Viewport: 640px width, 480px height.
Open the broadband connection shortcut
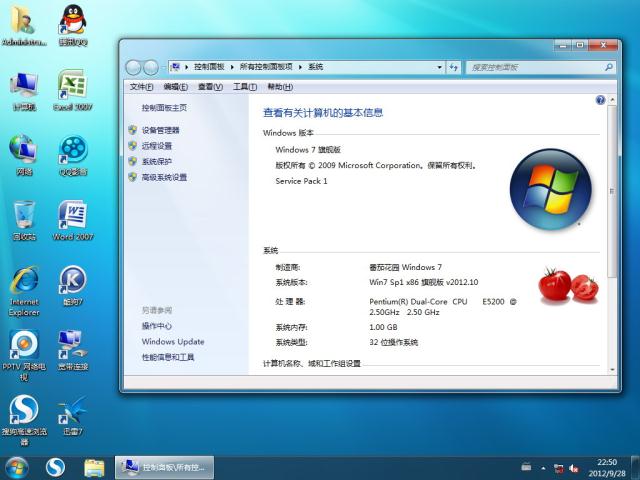click(73, 351)
